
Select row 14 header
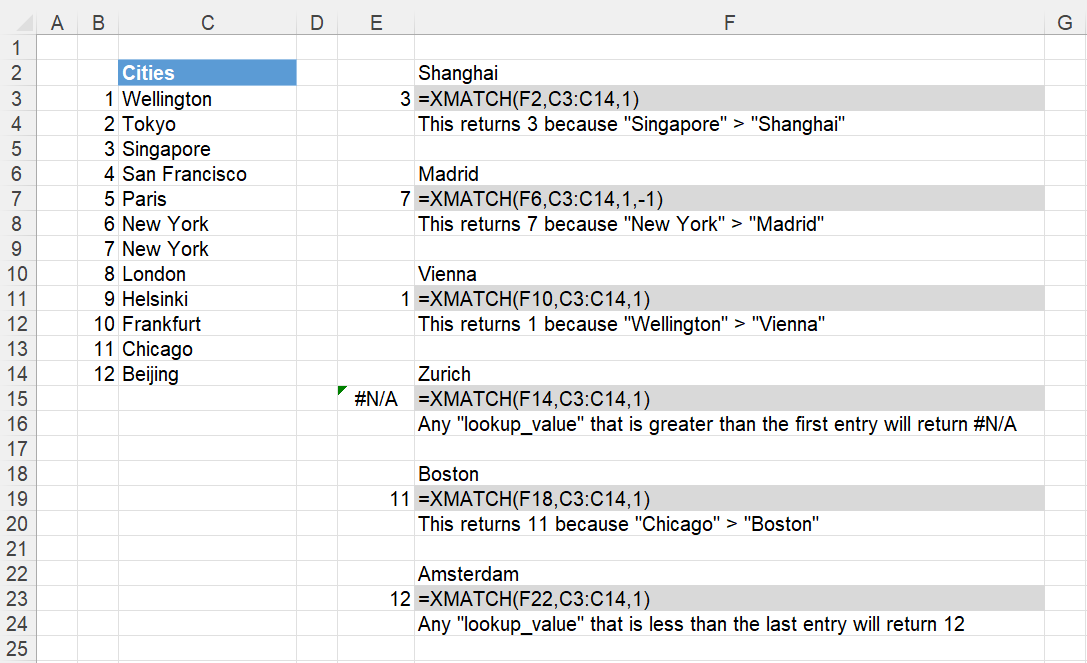tap(16, 373)
